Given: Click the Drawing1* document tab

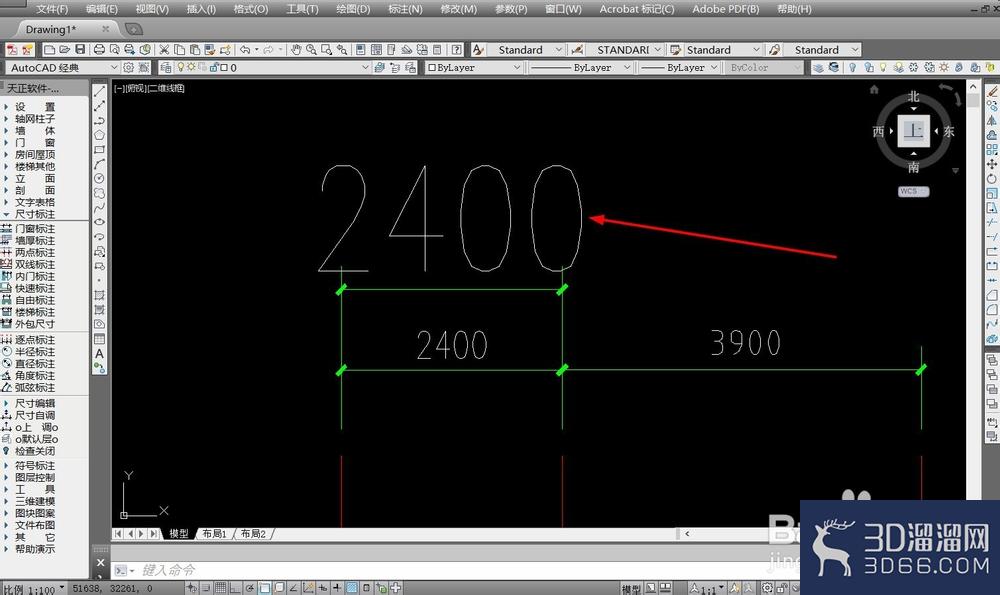Looking at the screenshot, I should tap(50, 29).
